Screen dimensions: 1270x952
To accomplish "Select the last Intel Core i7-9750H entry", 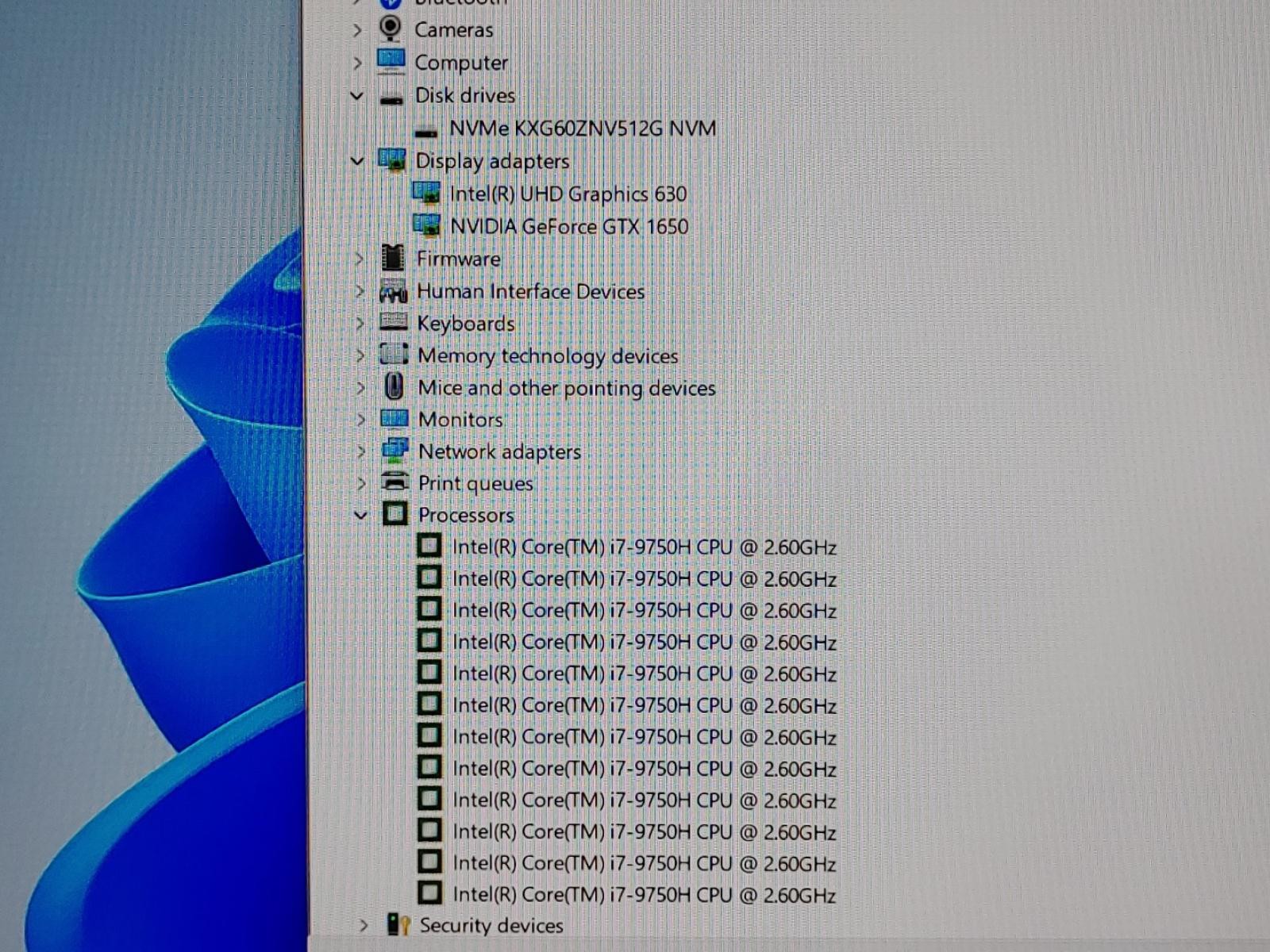I will pos(645,895).
